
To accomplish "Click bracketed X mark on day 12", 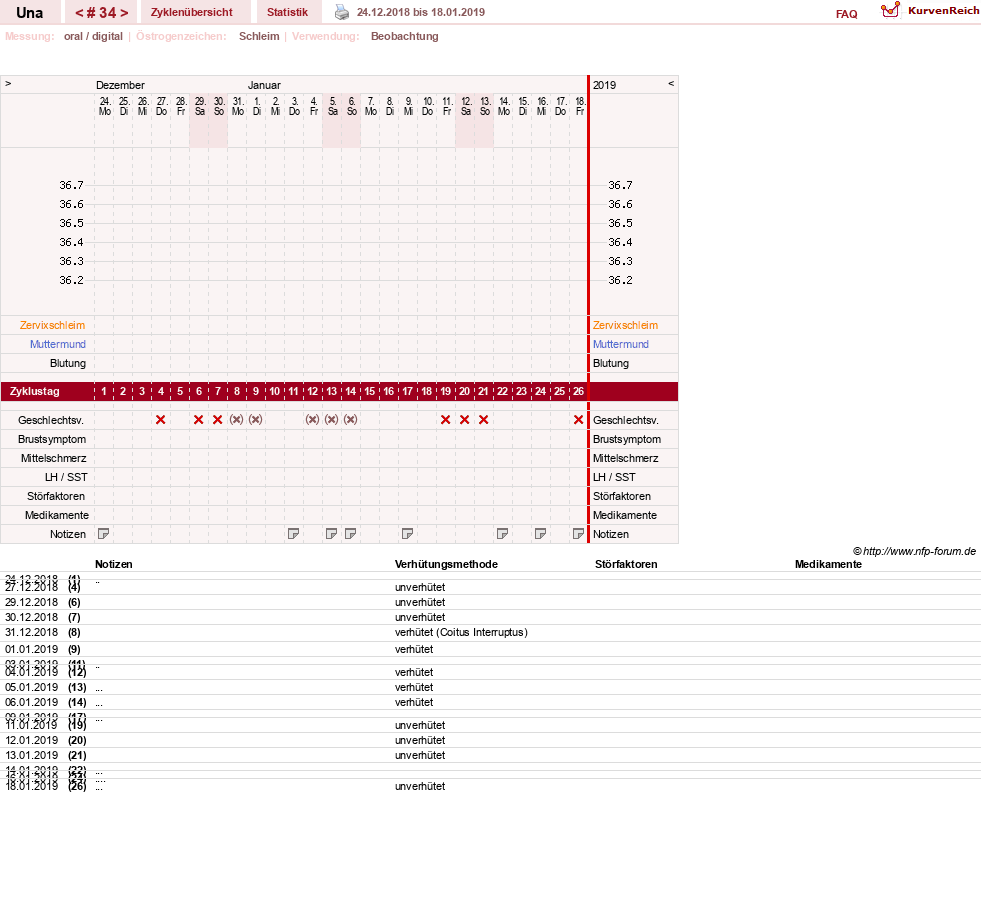I will click(312, 420).
